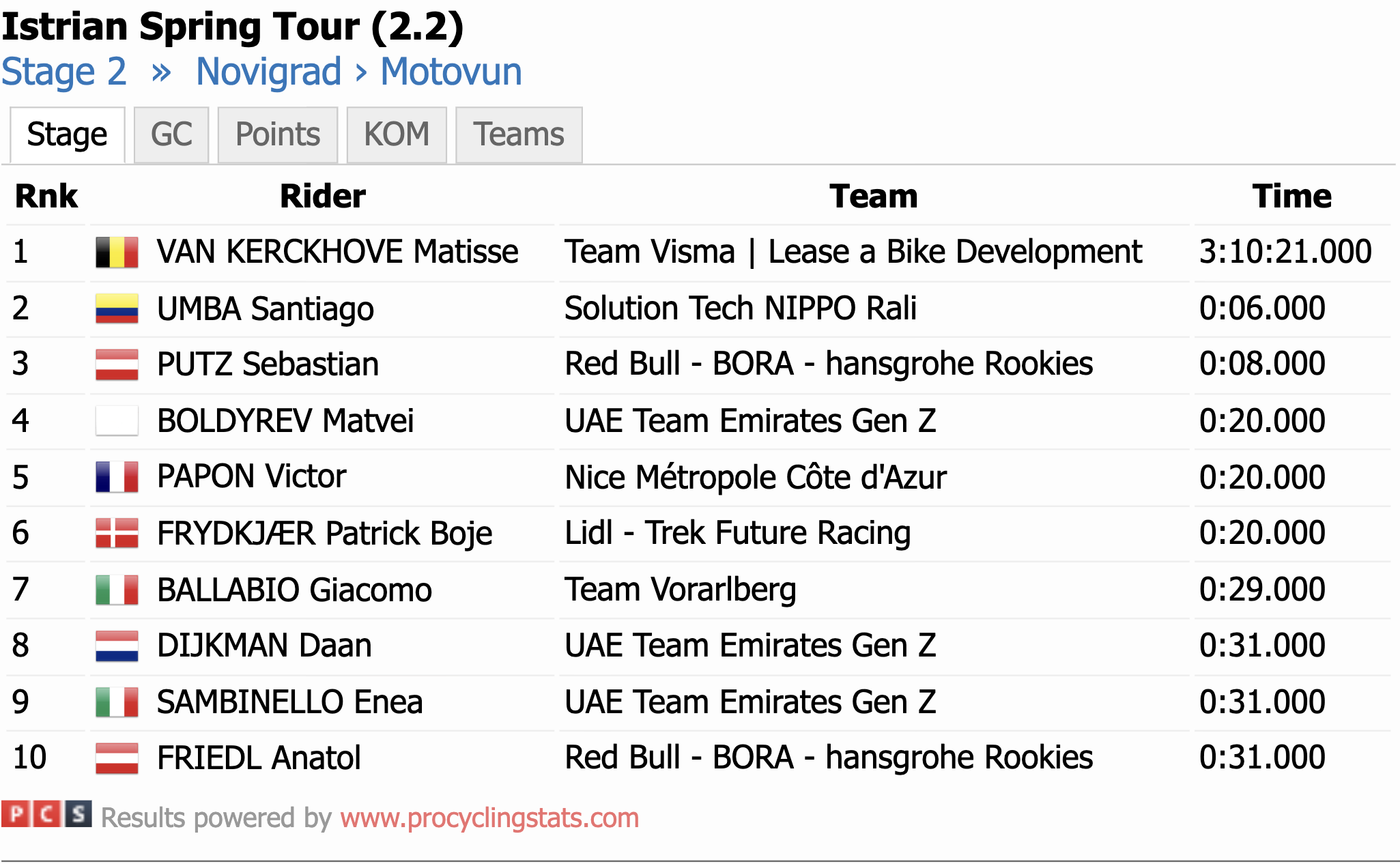Click the PCS logo in the footer

pyautogui.click(x=46, y=814)
